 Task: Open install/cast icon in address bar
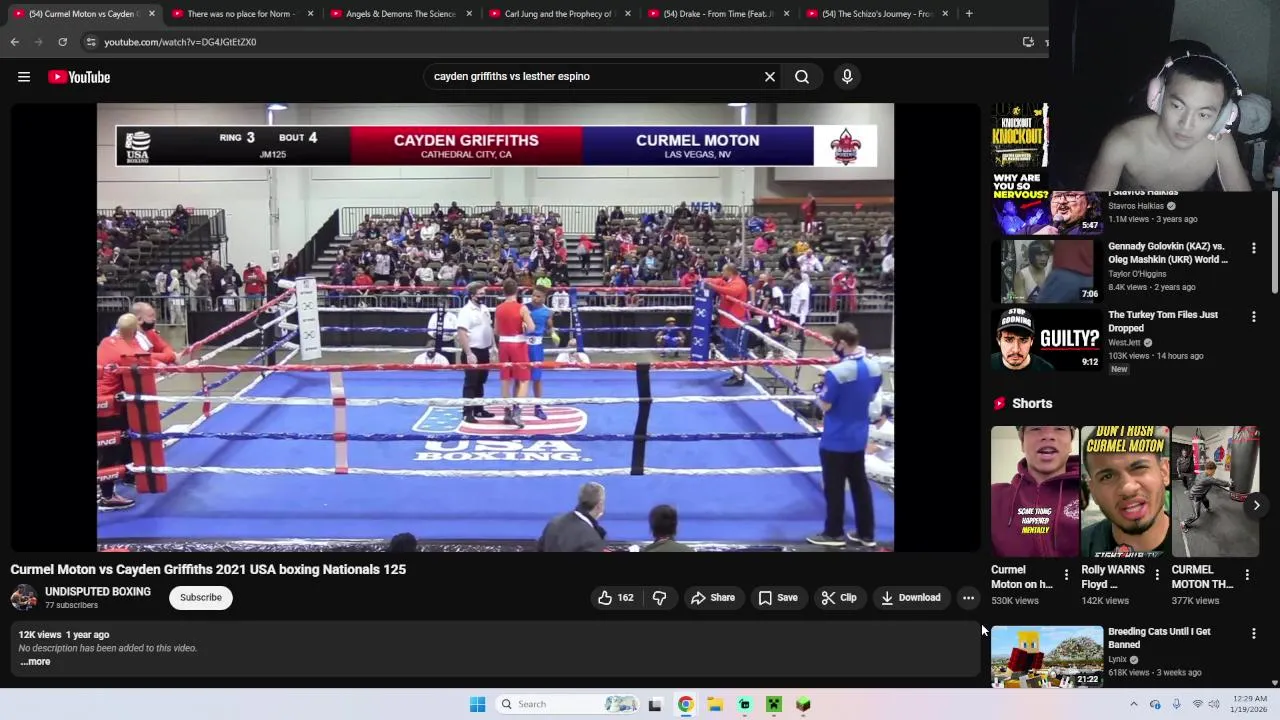pos(1028,42)
